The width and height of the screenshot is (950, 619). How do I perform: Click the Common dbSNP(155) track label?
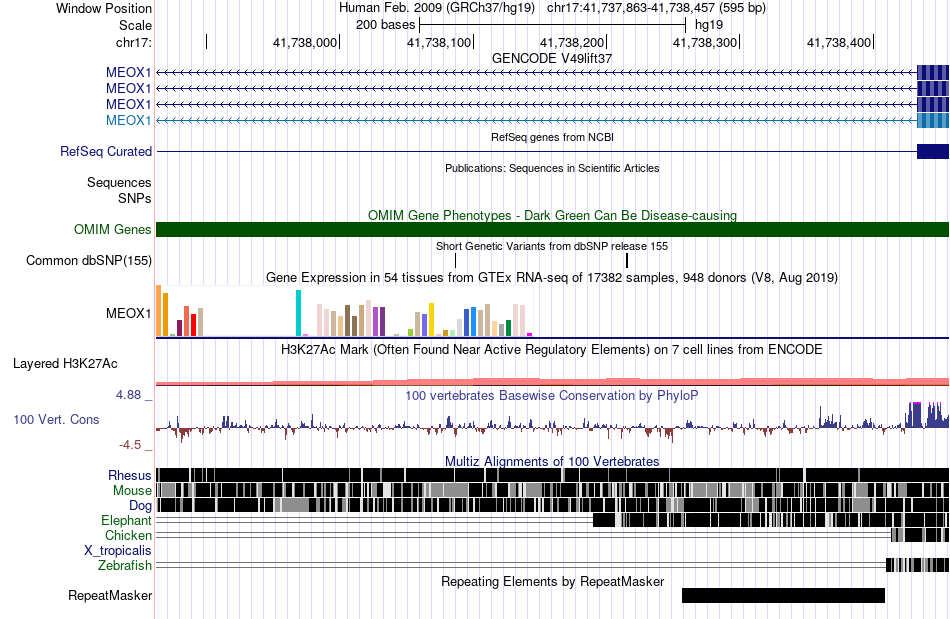click(89, 260)
